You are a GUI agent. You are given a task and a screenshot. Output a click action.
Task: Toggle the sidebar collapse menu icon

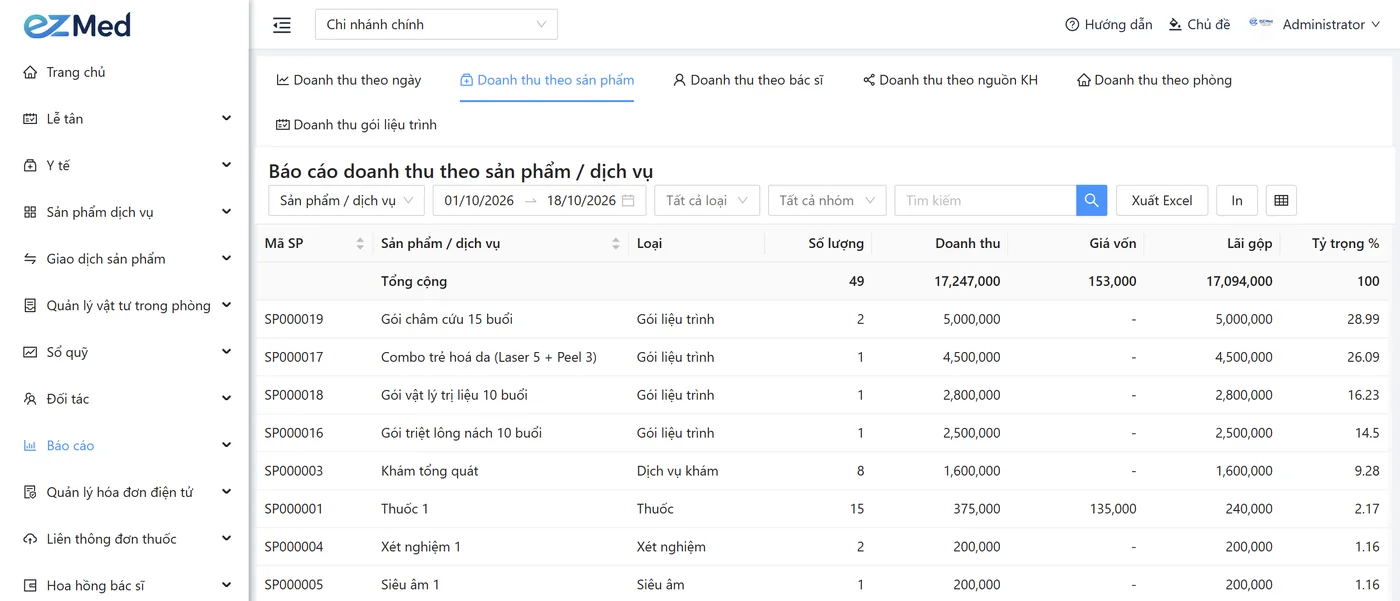click(282, 25)
